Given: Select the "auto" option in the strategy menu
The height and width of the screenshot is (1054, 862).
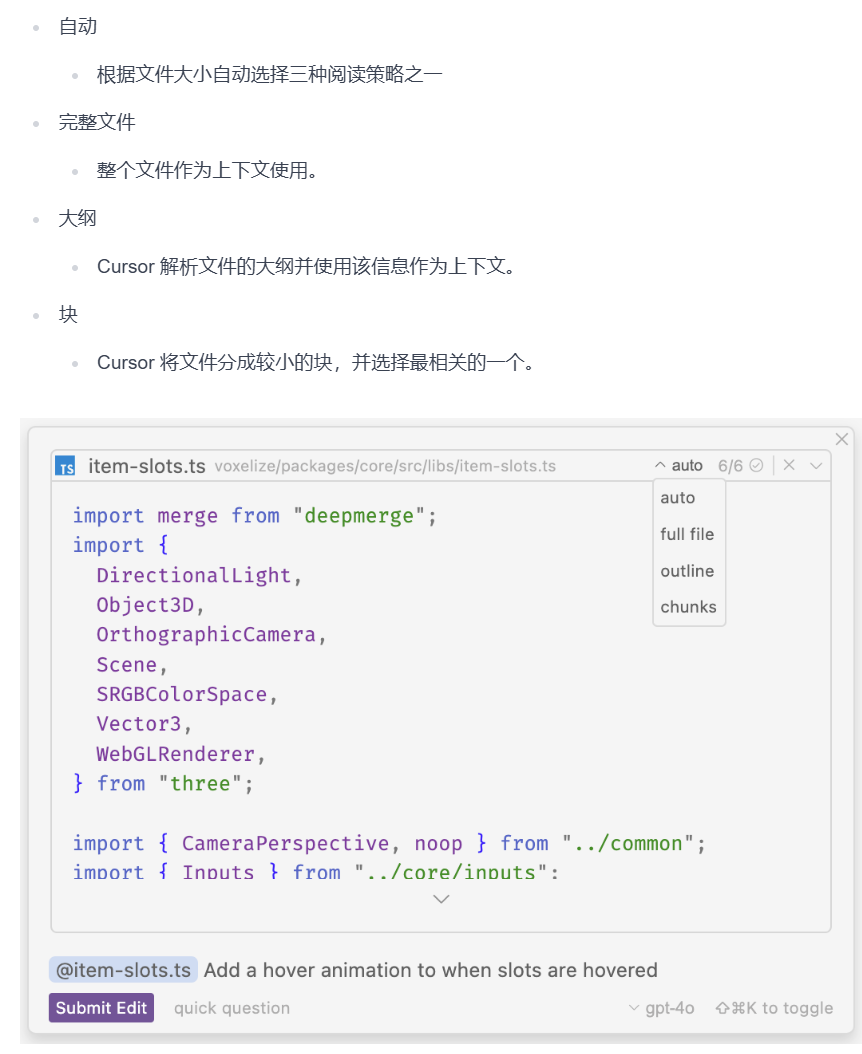Looking at the screenshot, I should tap(678, 498).
